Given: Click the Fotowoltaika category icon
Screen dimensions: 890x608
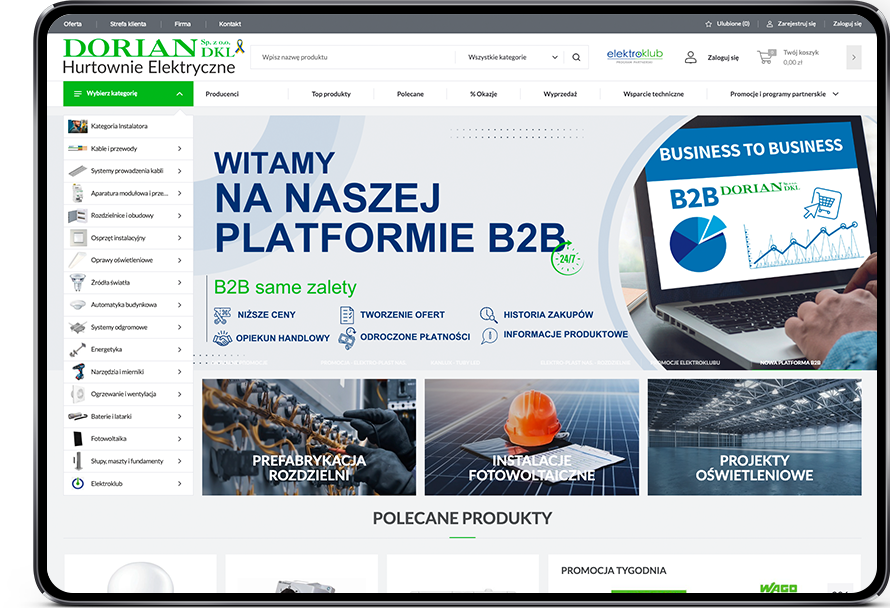Looking at the screenshot, I should 77,439.
